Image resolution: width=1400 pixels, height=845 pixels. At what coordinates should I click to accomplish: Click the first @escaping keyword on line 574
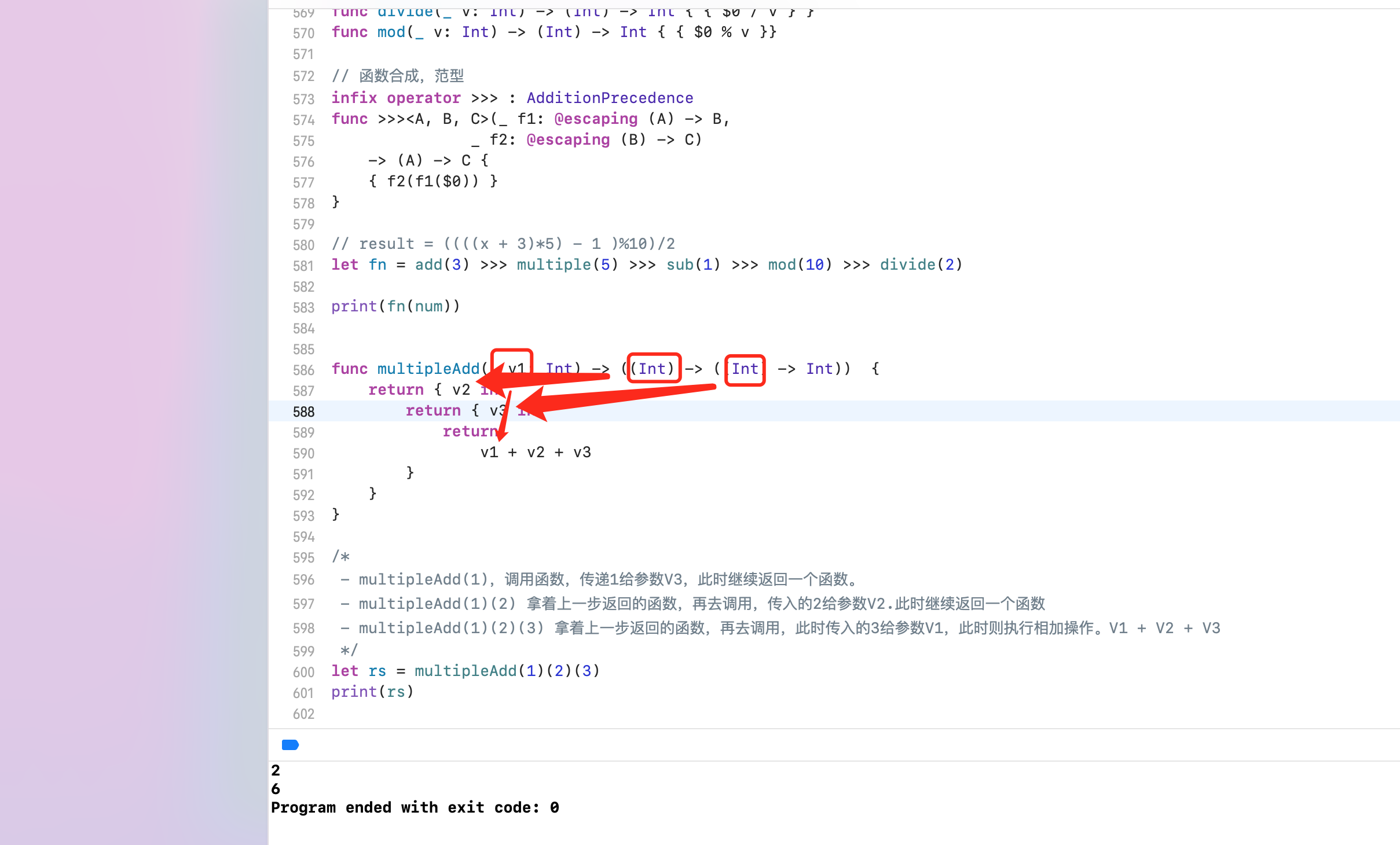596,119
